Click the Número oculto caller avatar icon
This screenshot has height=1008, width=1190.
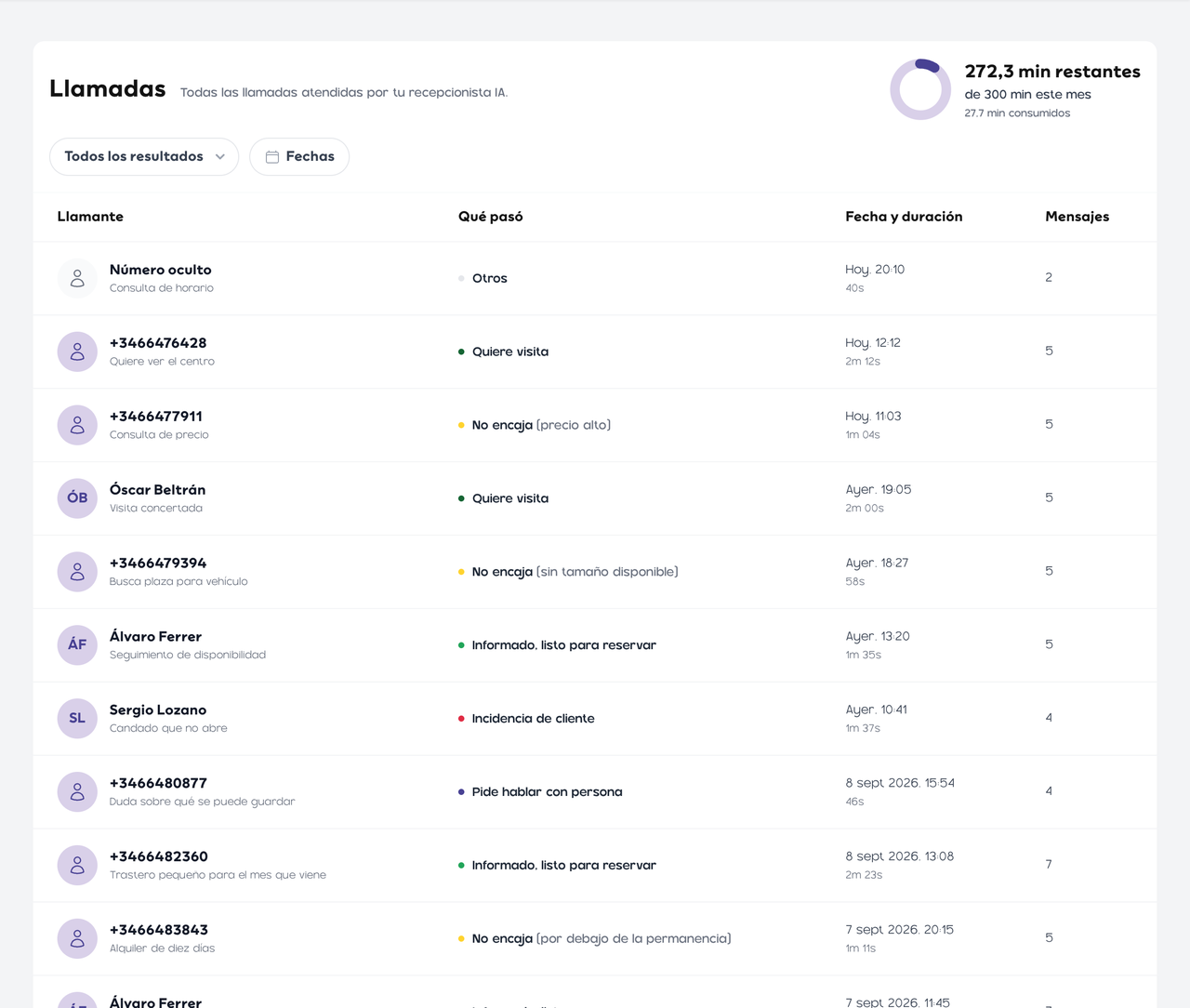point(77,278)
